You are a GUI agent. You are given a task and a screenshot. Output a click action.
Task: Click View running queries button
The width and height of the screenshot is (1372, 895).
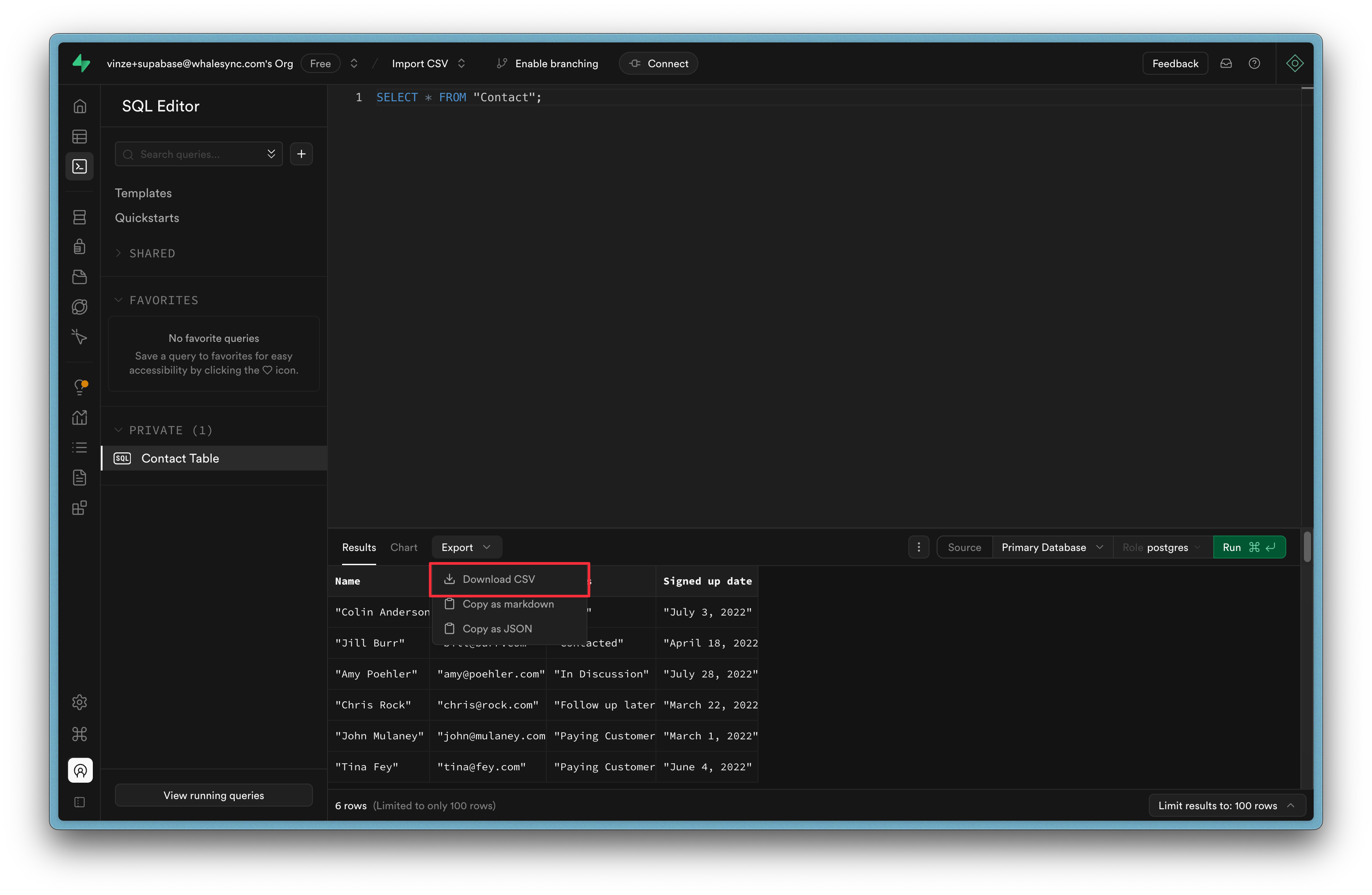coord(214,795)
